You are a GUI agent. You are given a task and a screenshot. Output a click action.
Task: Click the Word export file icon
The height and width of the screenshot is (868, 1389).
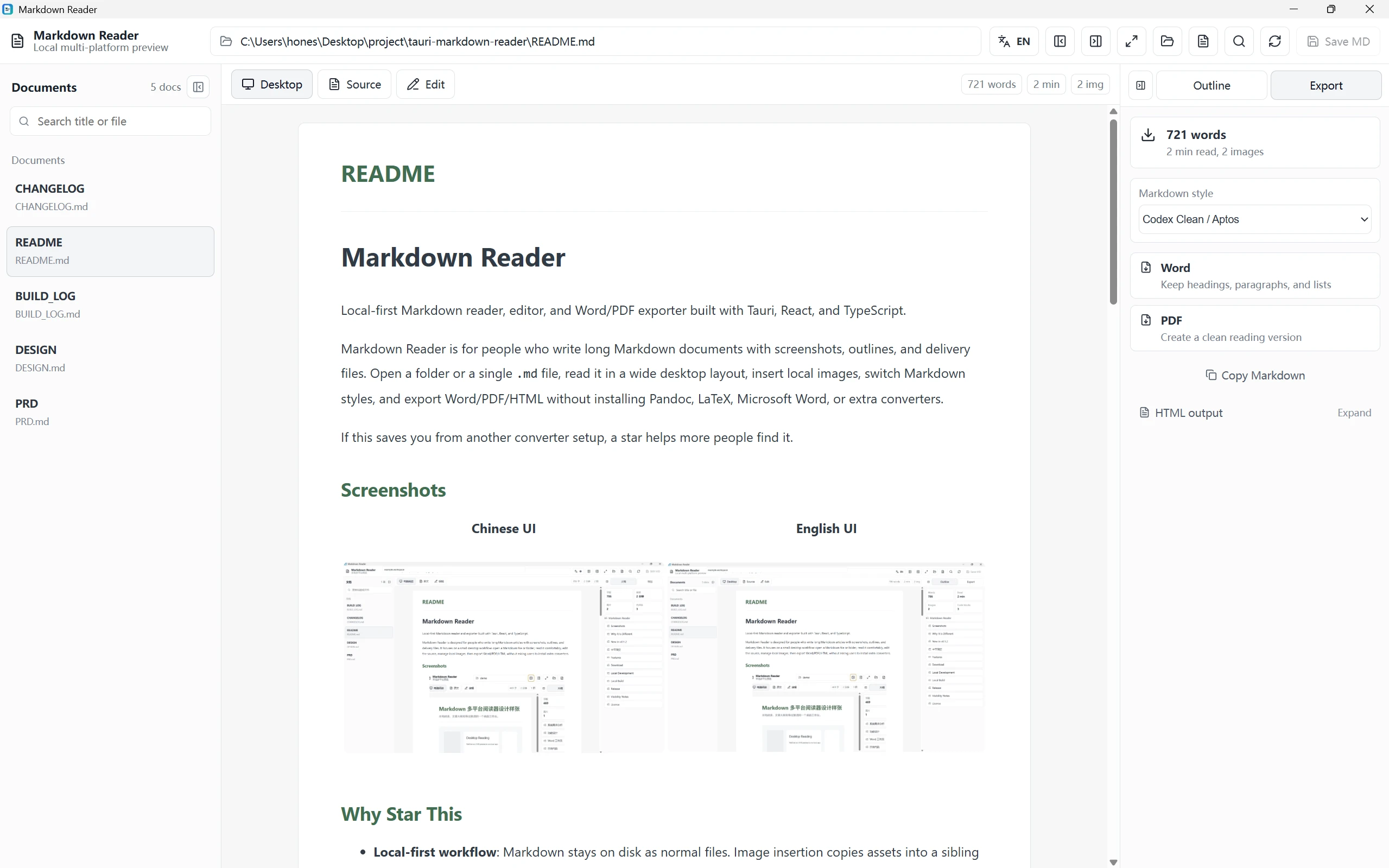(1146, 268)
